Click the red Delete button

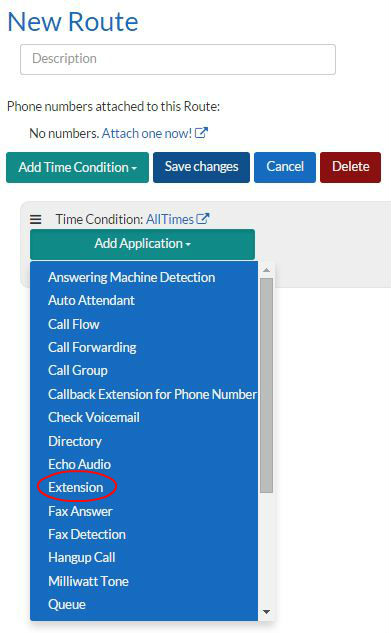tap(350, 167)
